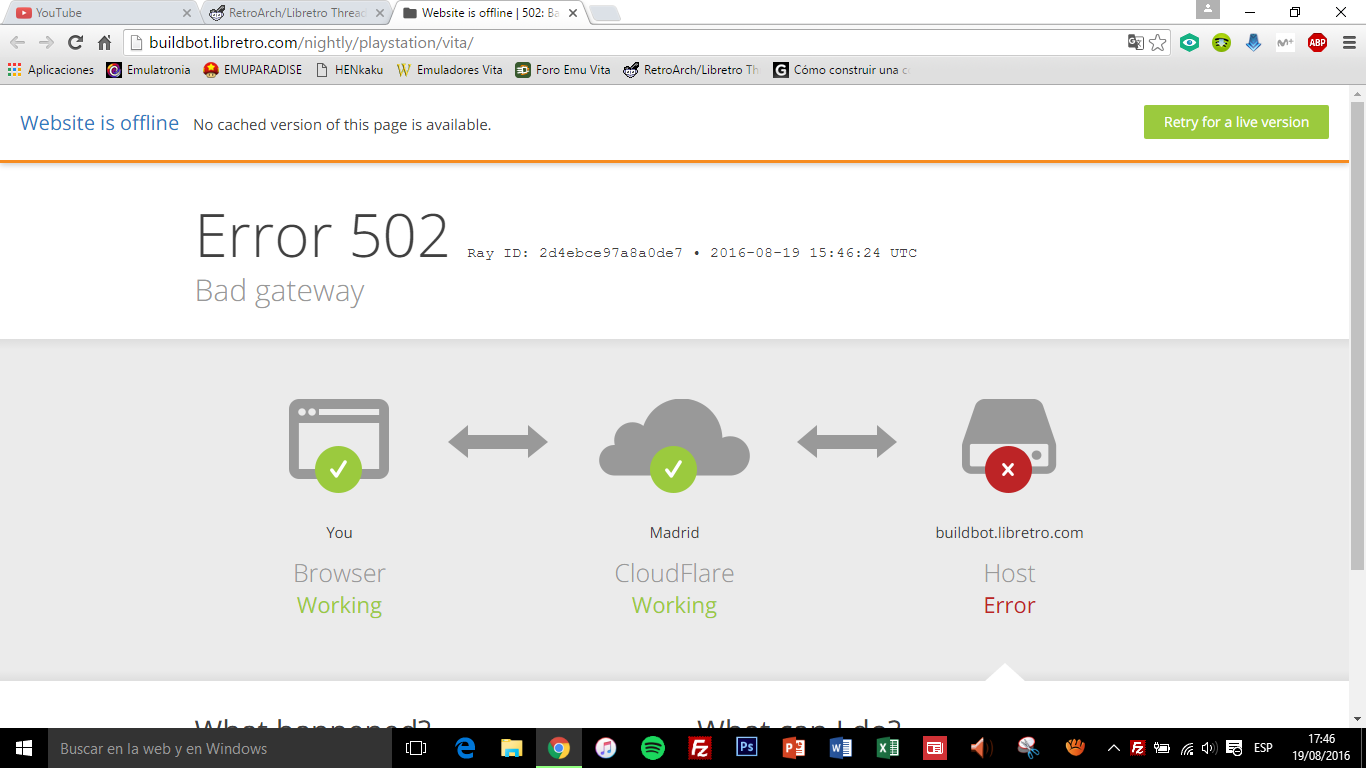The image size is (1366, 768).
Task: Open the Wi-Fi network tray icon
Action: tap(1187, 748)
